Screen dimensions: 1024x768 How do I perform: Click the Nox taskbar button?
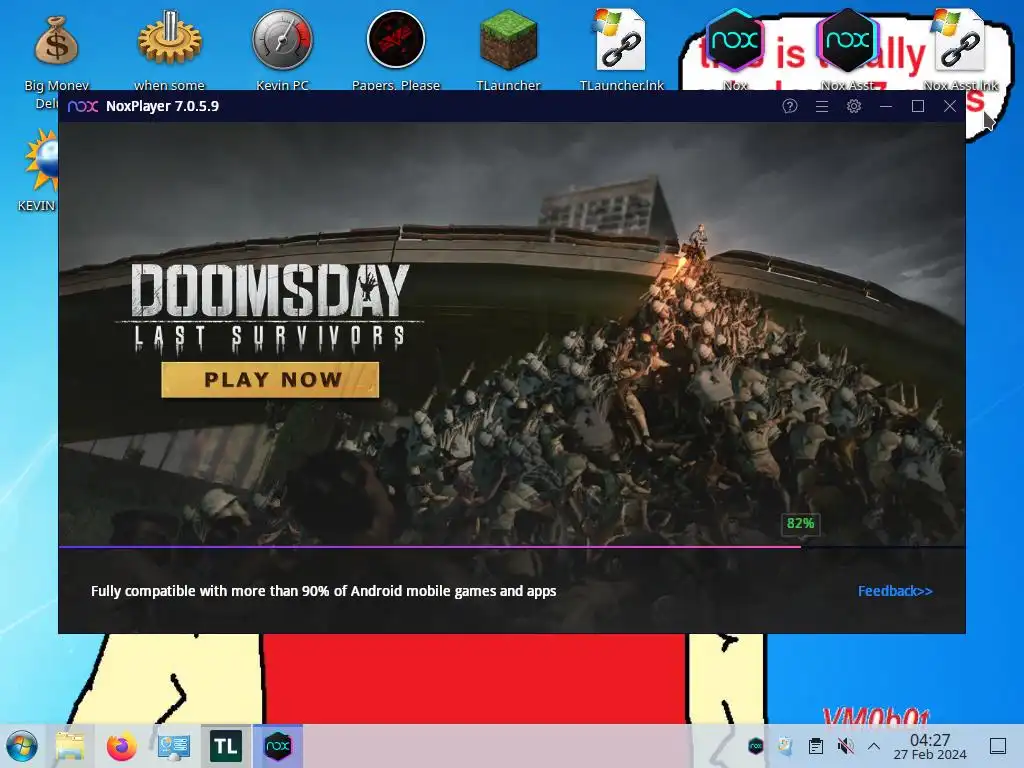[x=278, y=745]
